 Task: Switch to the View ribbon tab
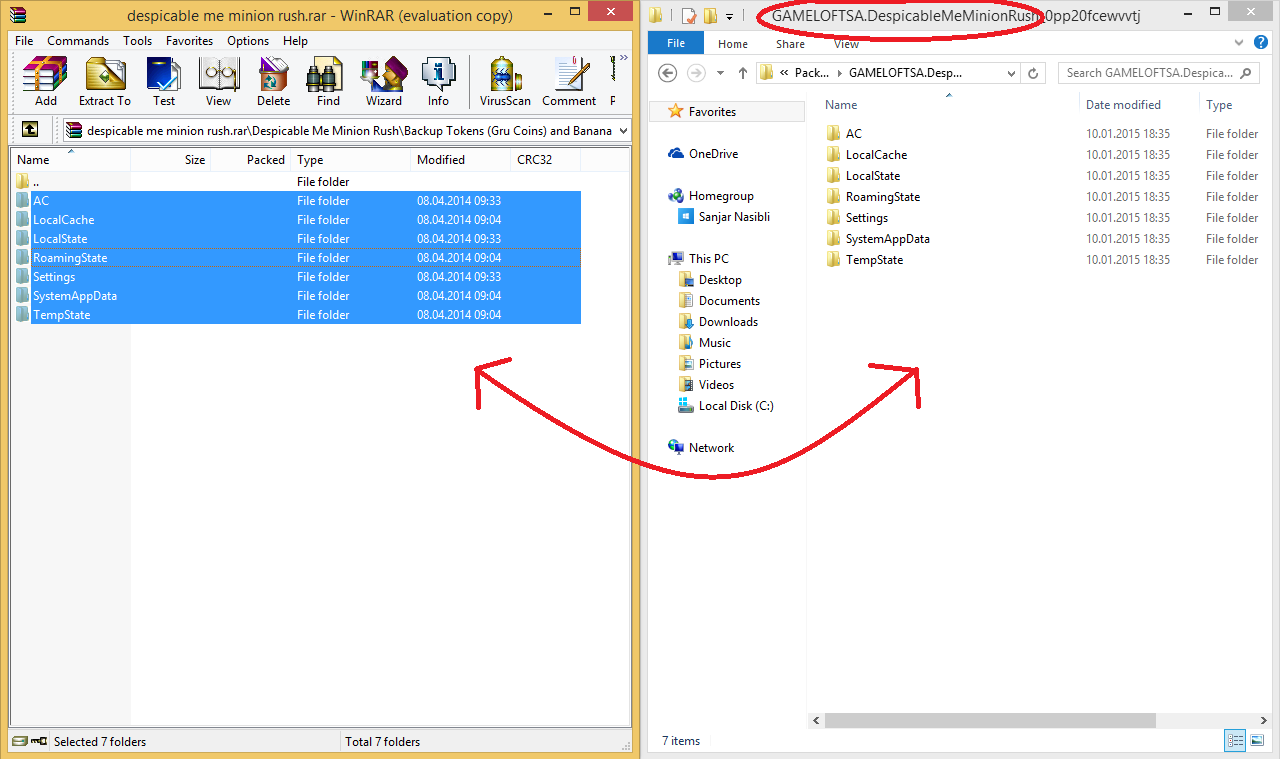(x=846, y=43)
